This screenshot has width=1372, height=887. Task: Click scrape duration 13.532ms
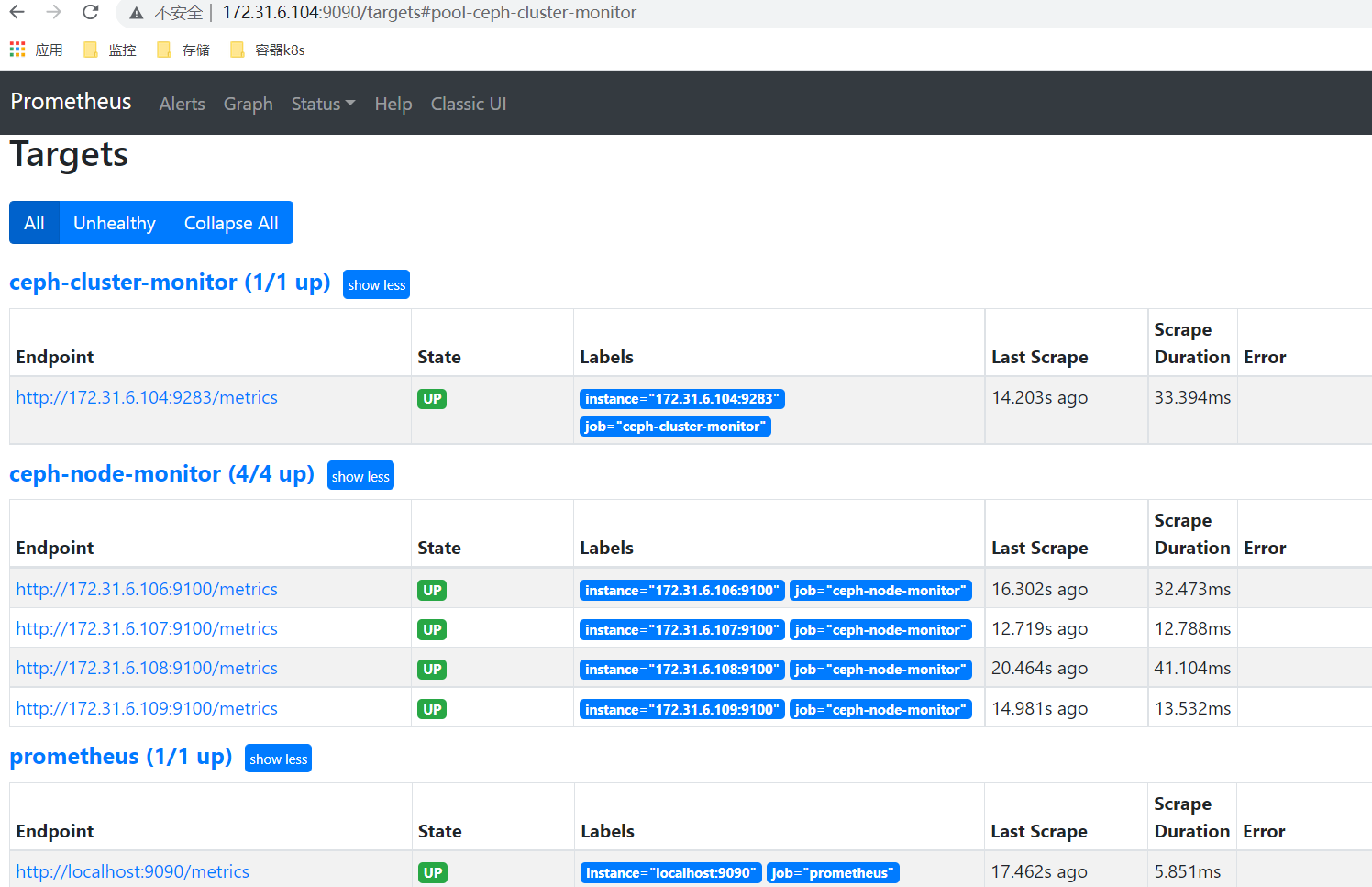[x=1192, y=708]
